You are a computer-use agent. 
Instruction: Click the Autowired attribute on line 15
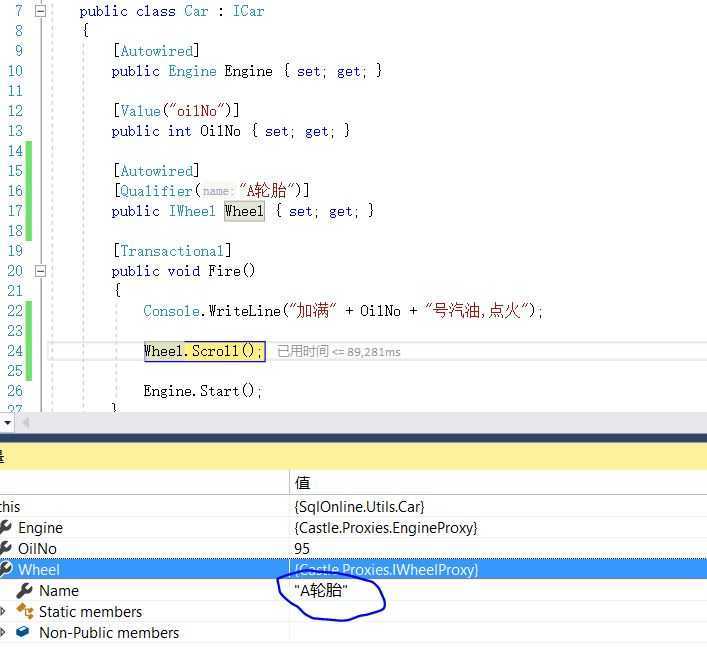(156, 171)
